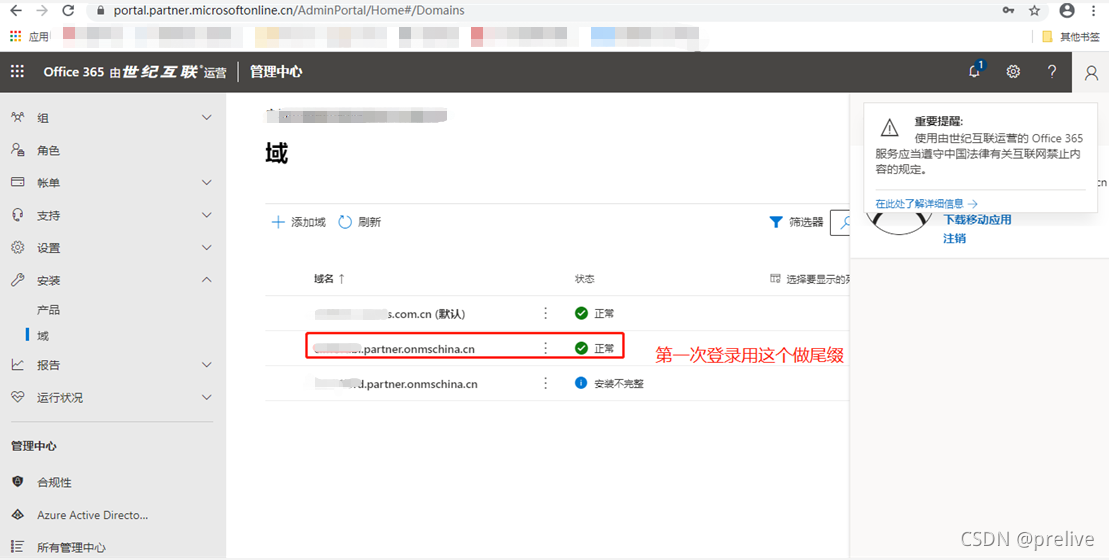This screenshot has width=1109, height=560.
Task: Open the 筛选器 filter
Action: [x=796, y=222]
